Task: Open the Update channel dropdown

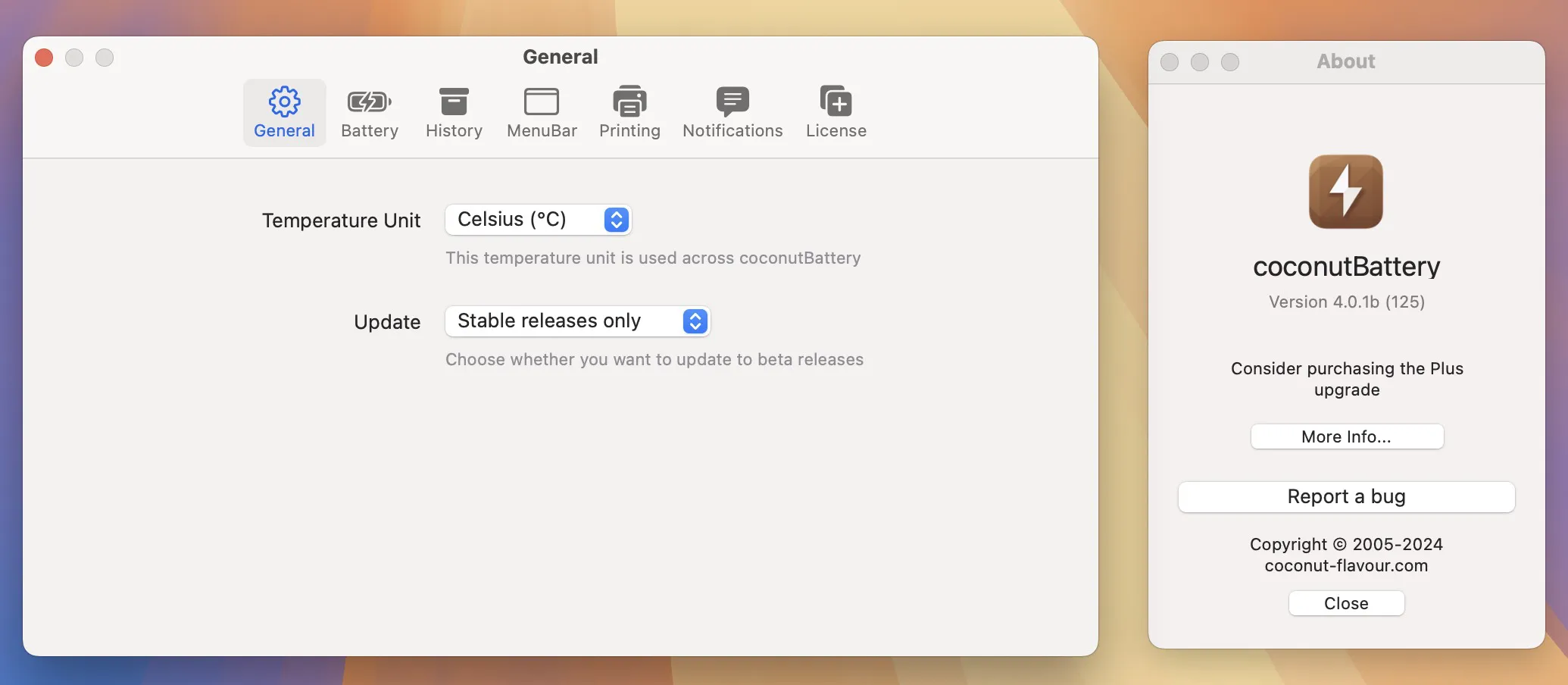Action: 577,321
